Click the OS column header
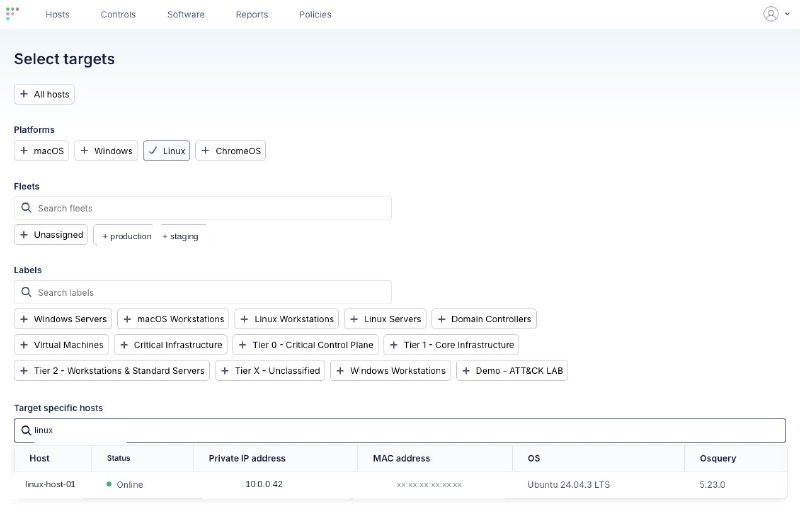 point(534,458)
